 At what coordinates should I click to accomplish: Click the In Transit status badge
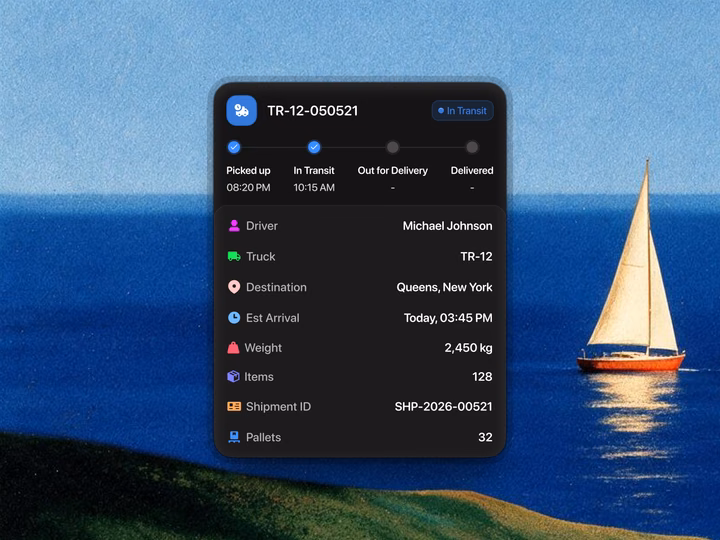[x=462, y=111]
